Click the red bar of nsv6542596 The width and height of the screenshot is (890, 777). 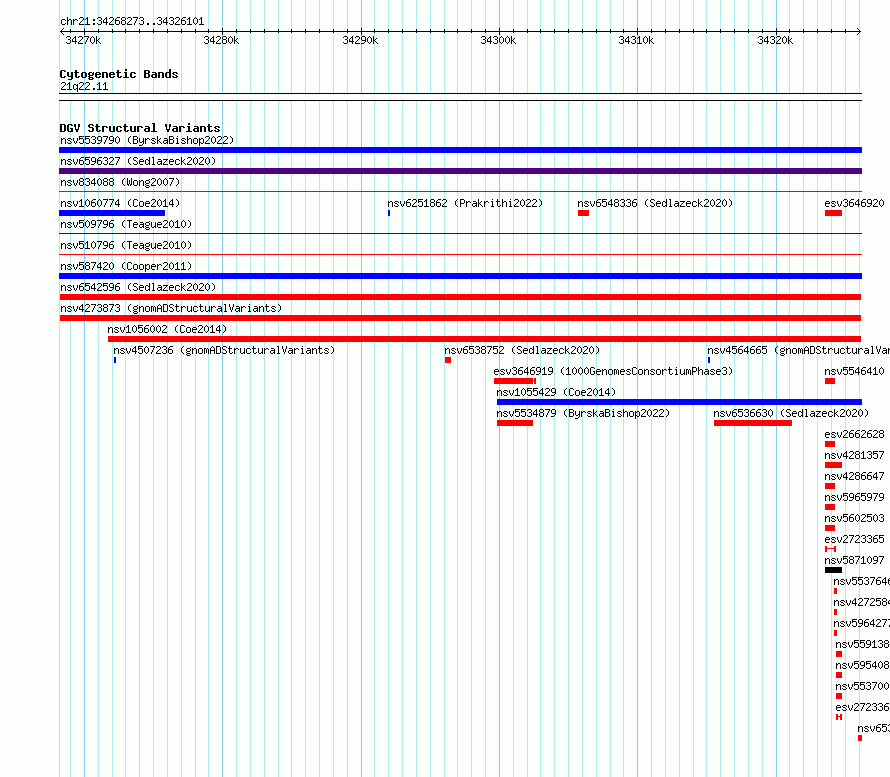(x=460, y=297)
